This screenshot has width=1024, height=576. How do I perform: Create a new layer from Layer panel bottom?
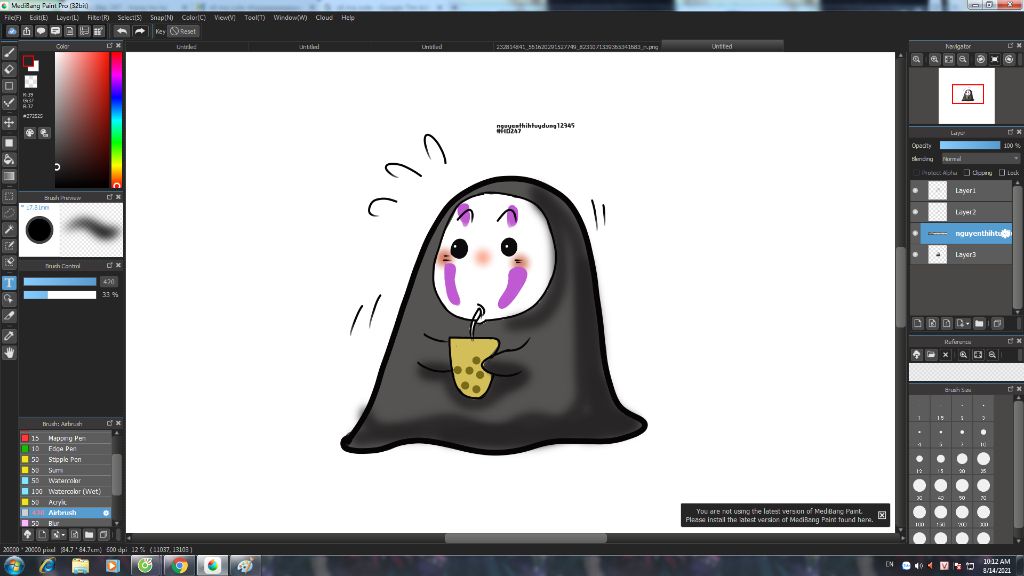point(918,323)
